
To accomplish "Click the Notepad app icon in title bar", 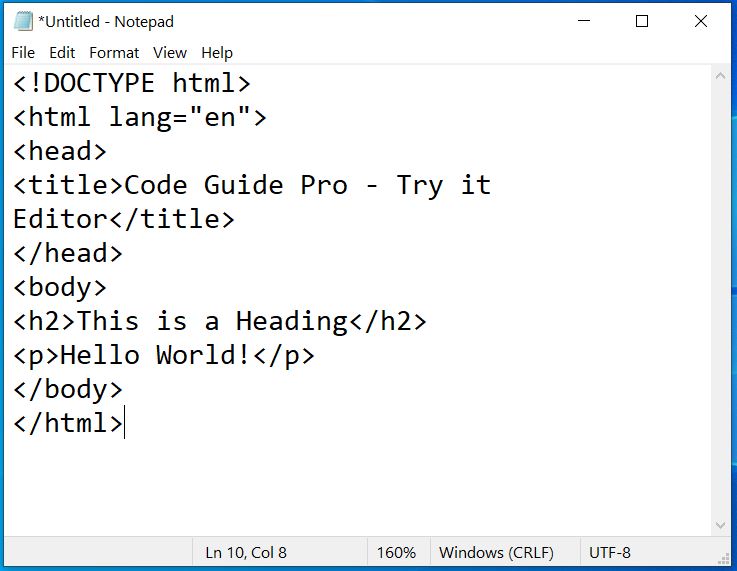I will 23,21.
